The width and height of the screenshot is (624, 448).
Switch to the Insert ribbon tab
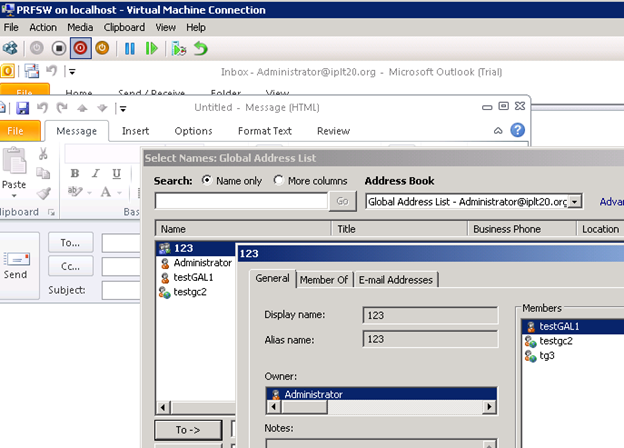click(135, 131)
